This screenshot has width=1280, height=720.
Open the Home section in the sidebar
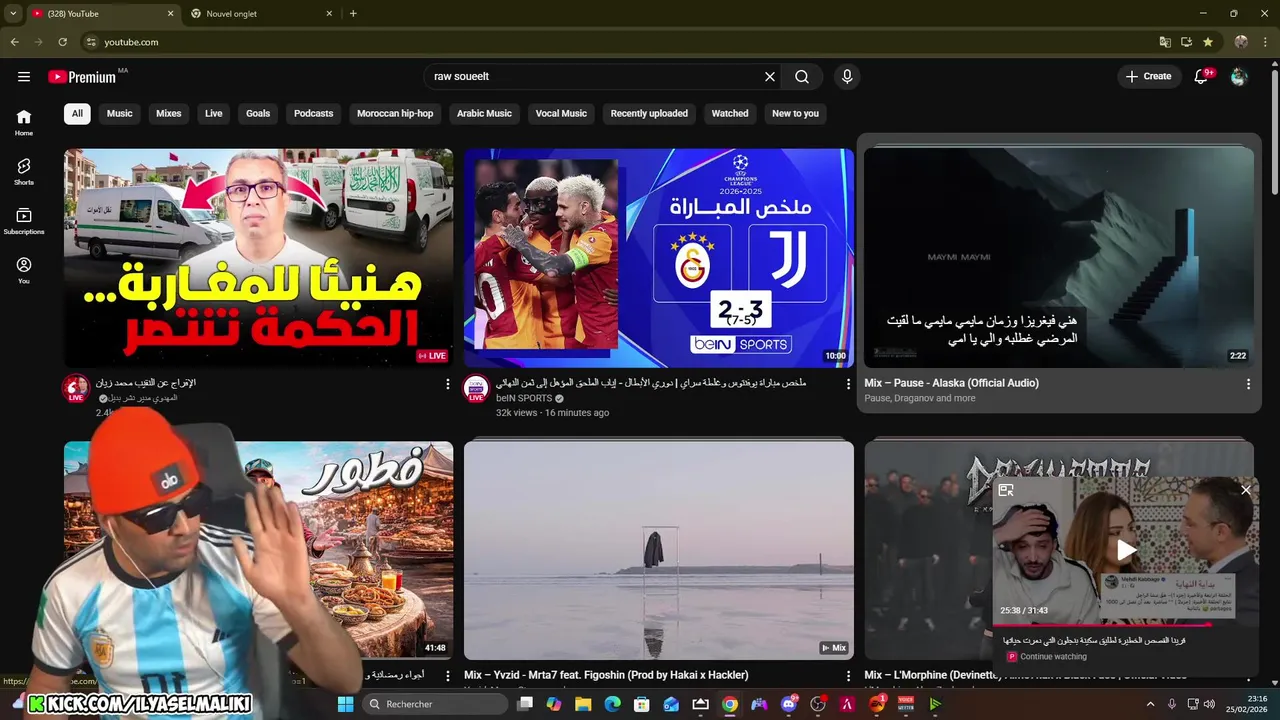click(x=24, y=122)
